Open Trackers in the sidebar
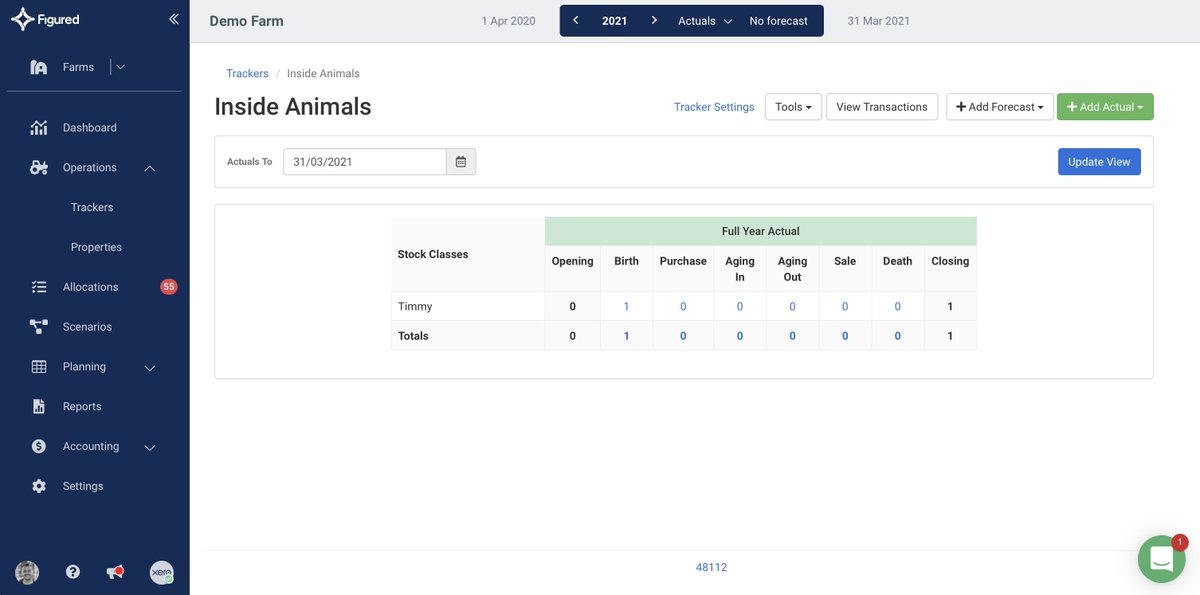 pos(92,207)
